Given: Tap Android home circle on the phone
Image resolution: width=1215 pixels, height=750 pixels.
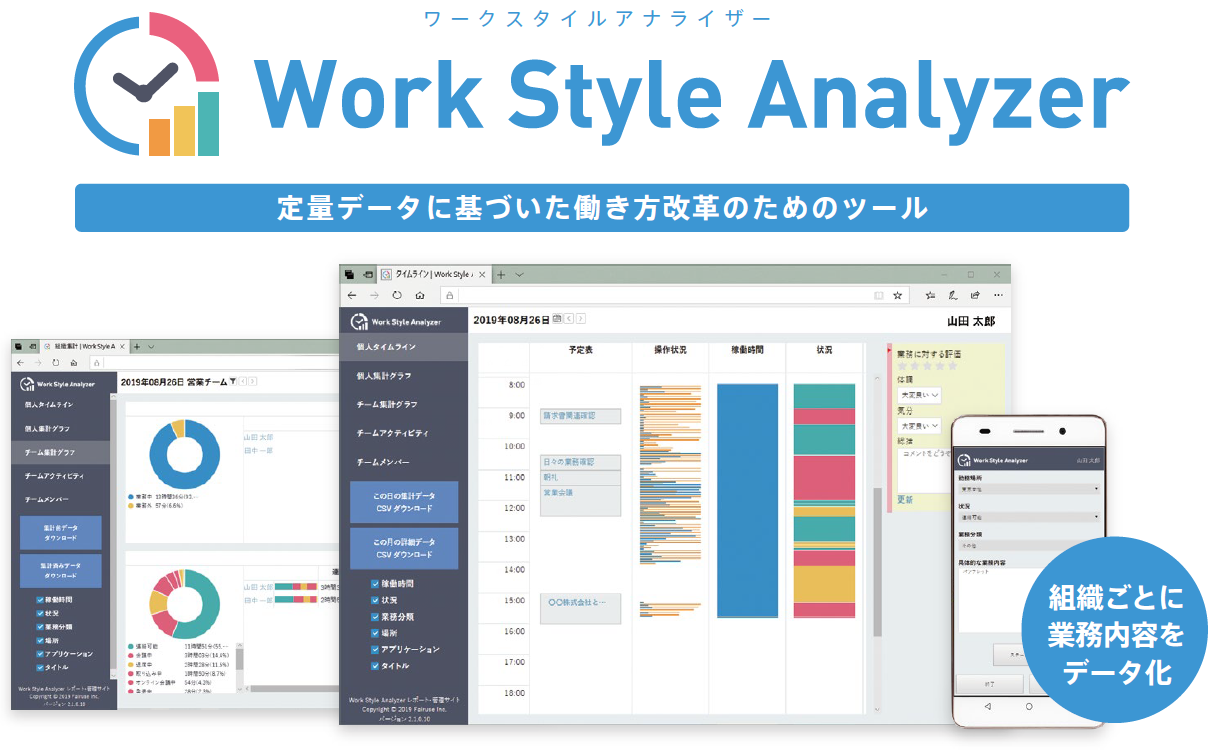Looking at the screenshot, I should [x=1030, y=706].
